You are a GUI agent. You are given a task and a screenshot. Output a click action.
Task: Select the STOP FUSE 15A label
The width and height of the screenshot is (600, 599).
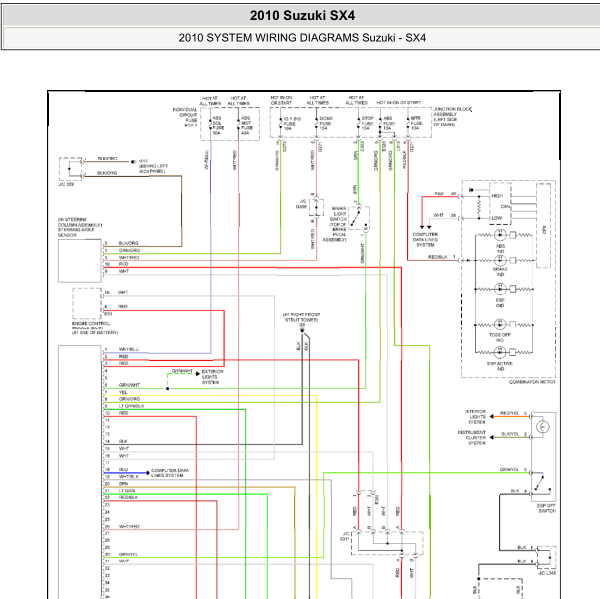point(367,124)
